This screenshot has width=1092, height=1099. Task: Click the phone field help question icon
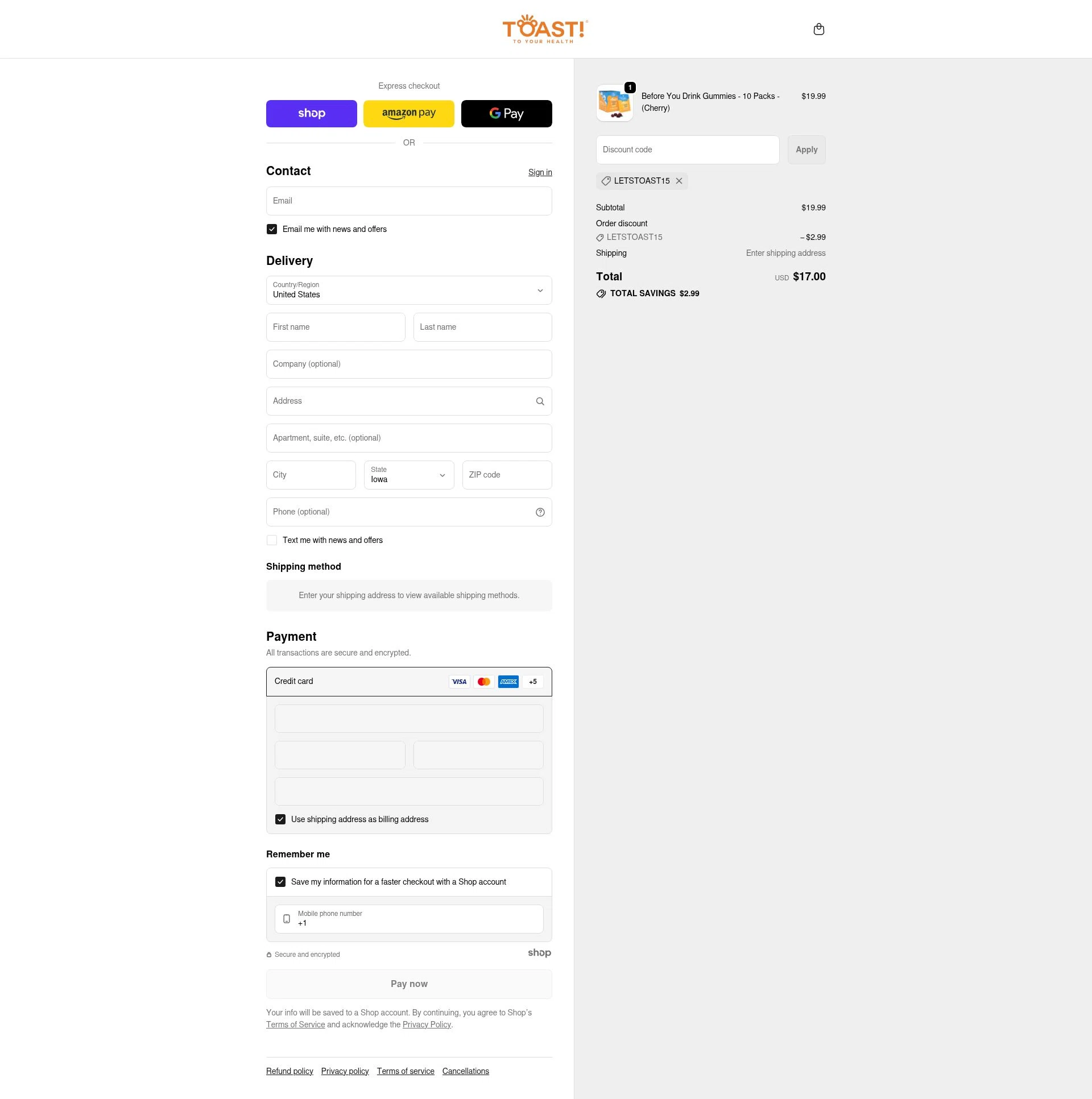click(539, 512)
